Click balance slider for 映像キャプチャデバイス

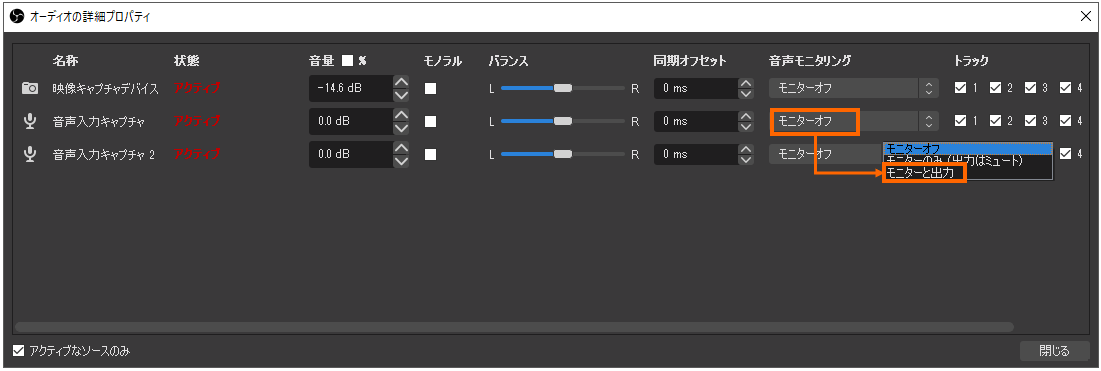562,89
